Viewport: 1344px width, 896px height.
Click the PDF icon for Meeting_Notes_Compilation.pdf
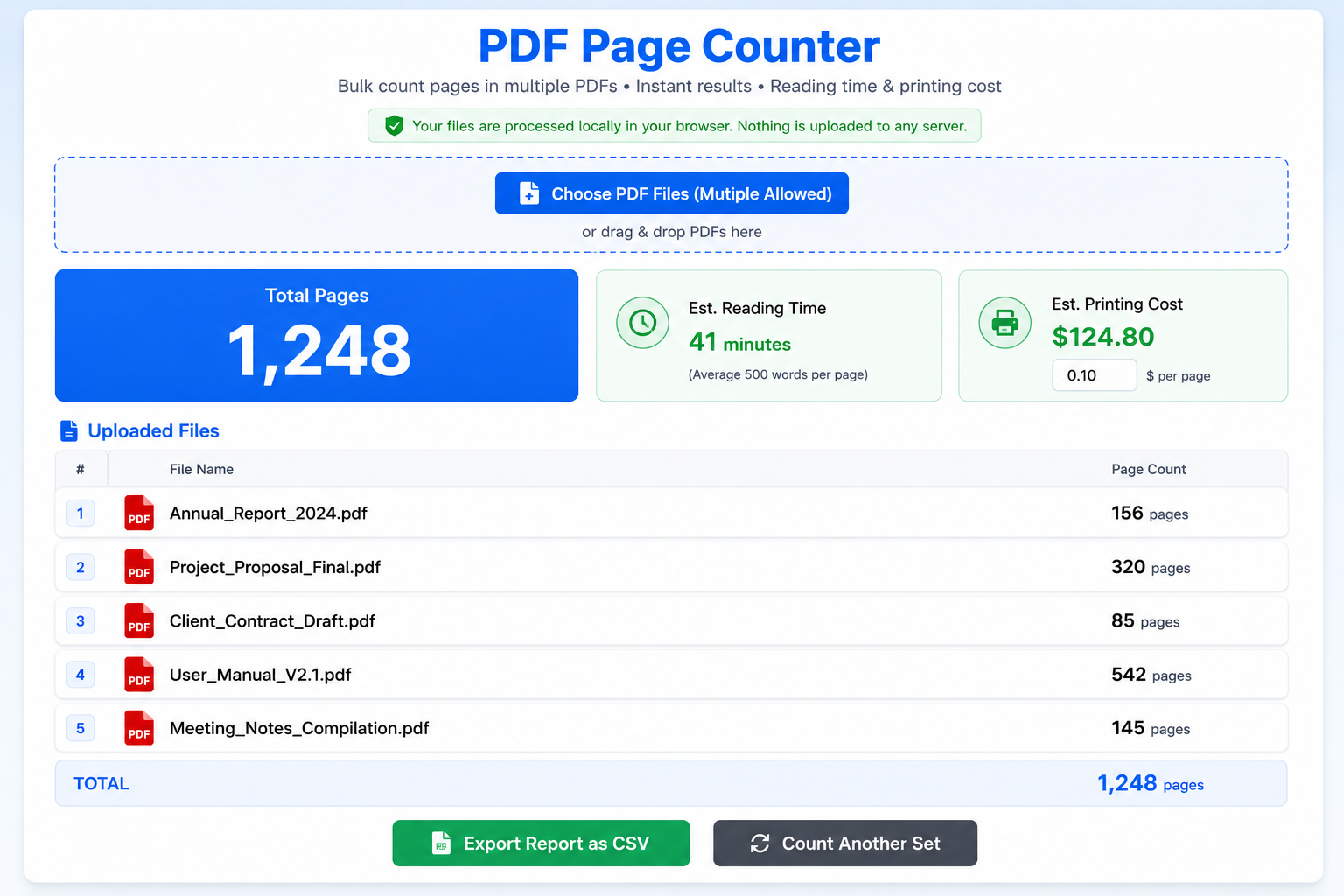tap(139, 728)
